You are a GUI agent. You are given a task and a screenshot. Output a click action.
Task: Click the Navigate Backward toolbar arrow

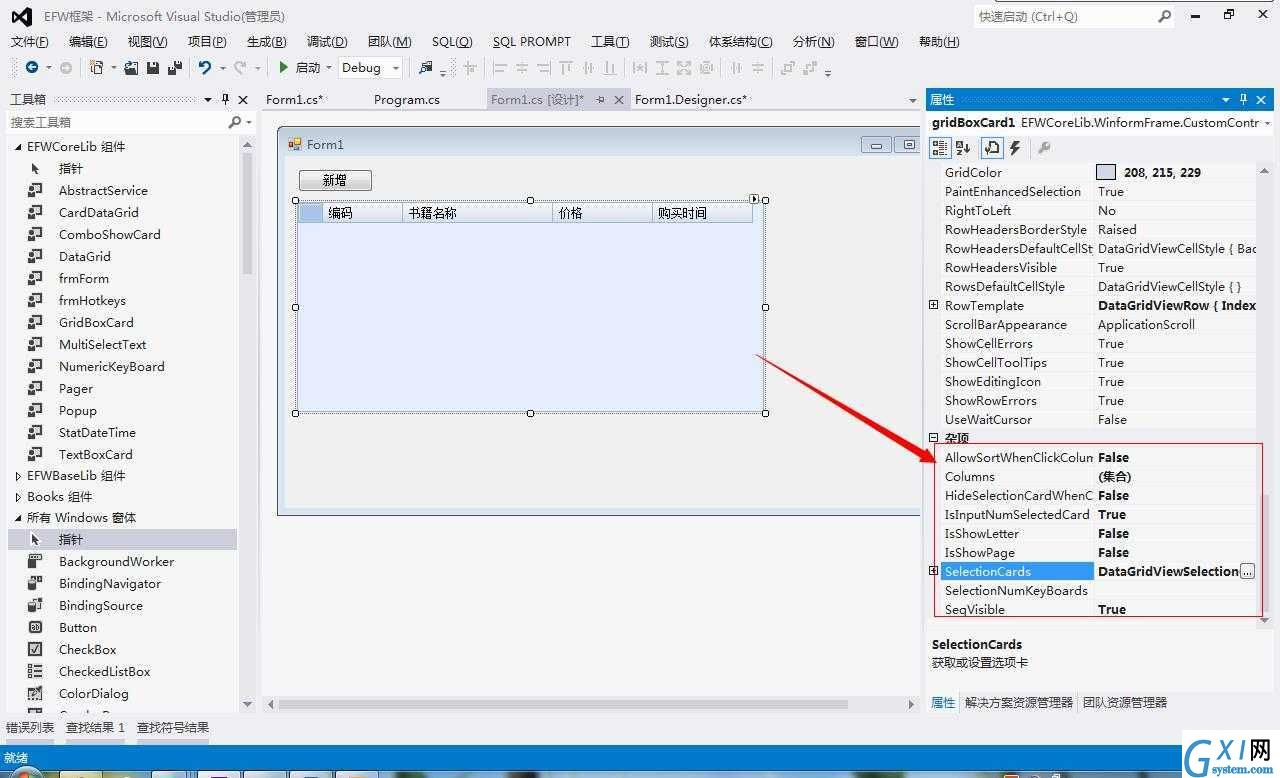pyautogui.click(x=32, y=68)
